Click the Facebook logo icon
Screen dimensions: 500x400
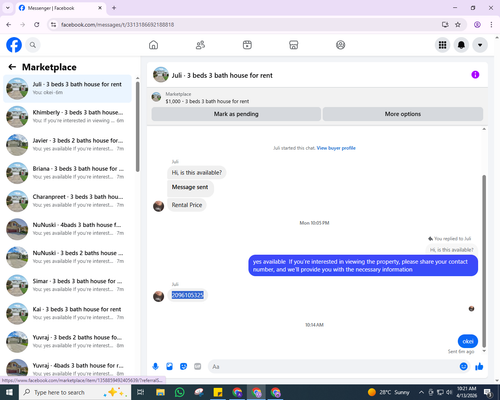point(14,45)
